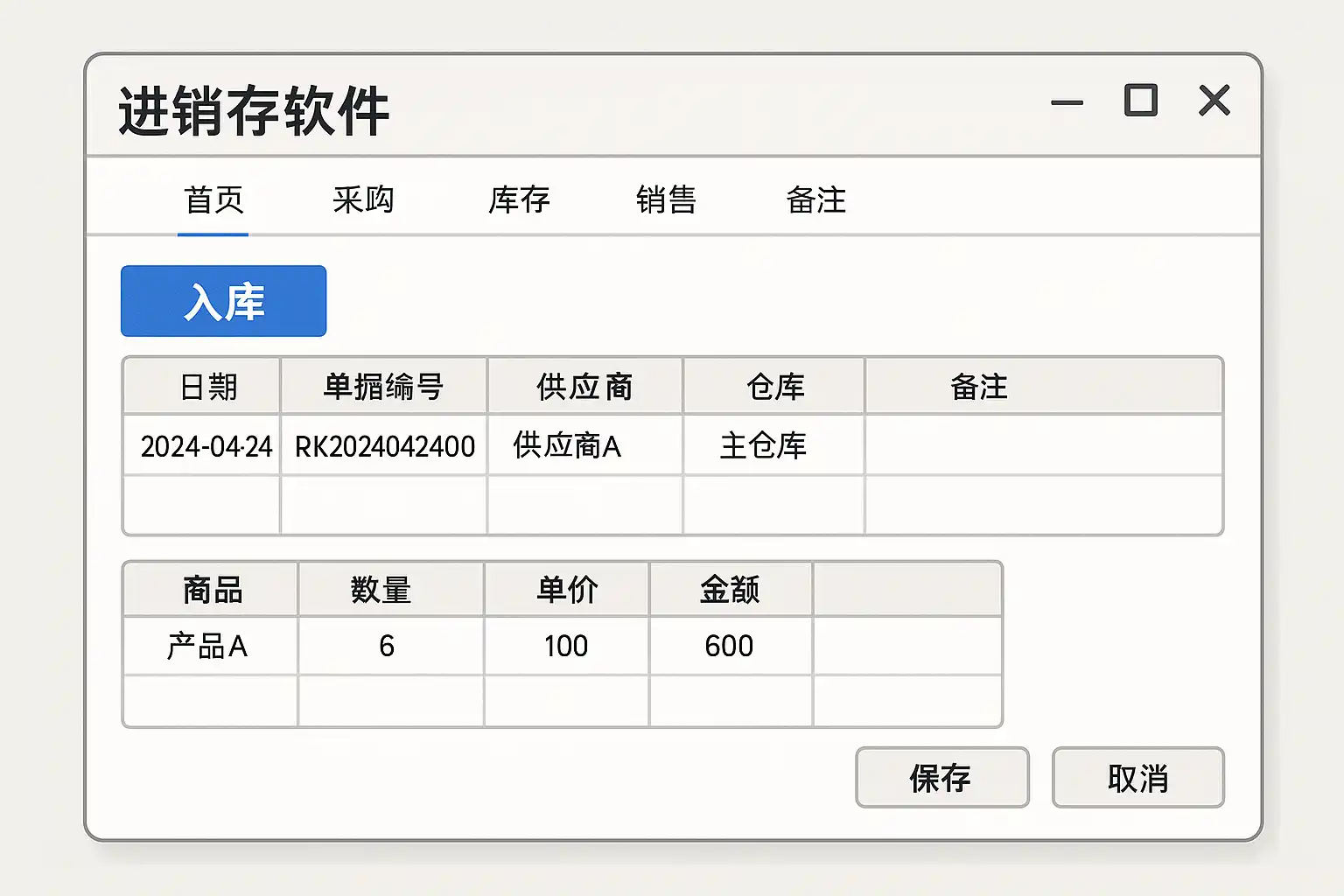Screen dimensions: 1344x896
Task: Click the date cell 2024-04-24
Action: click(206, 446)
